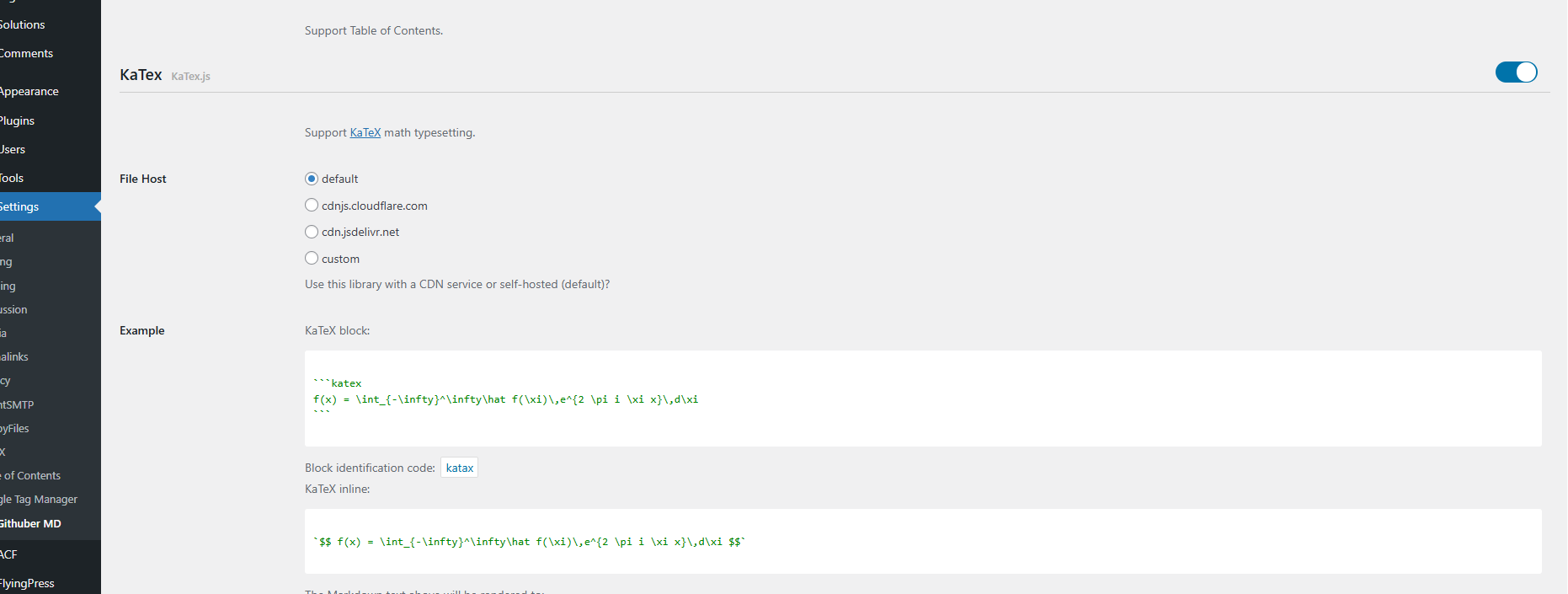Screen dimensions: 1568x594
Task: Open the KaTeX documentation link
Action: coord(365,132)
